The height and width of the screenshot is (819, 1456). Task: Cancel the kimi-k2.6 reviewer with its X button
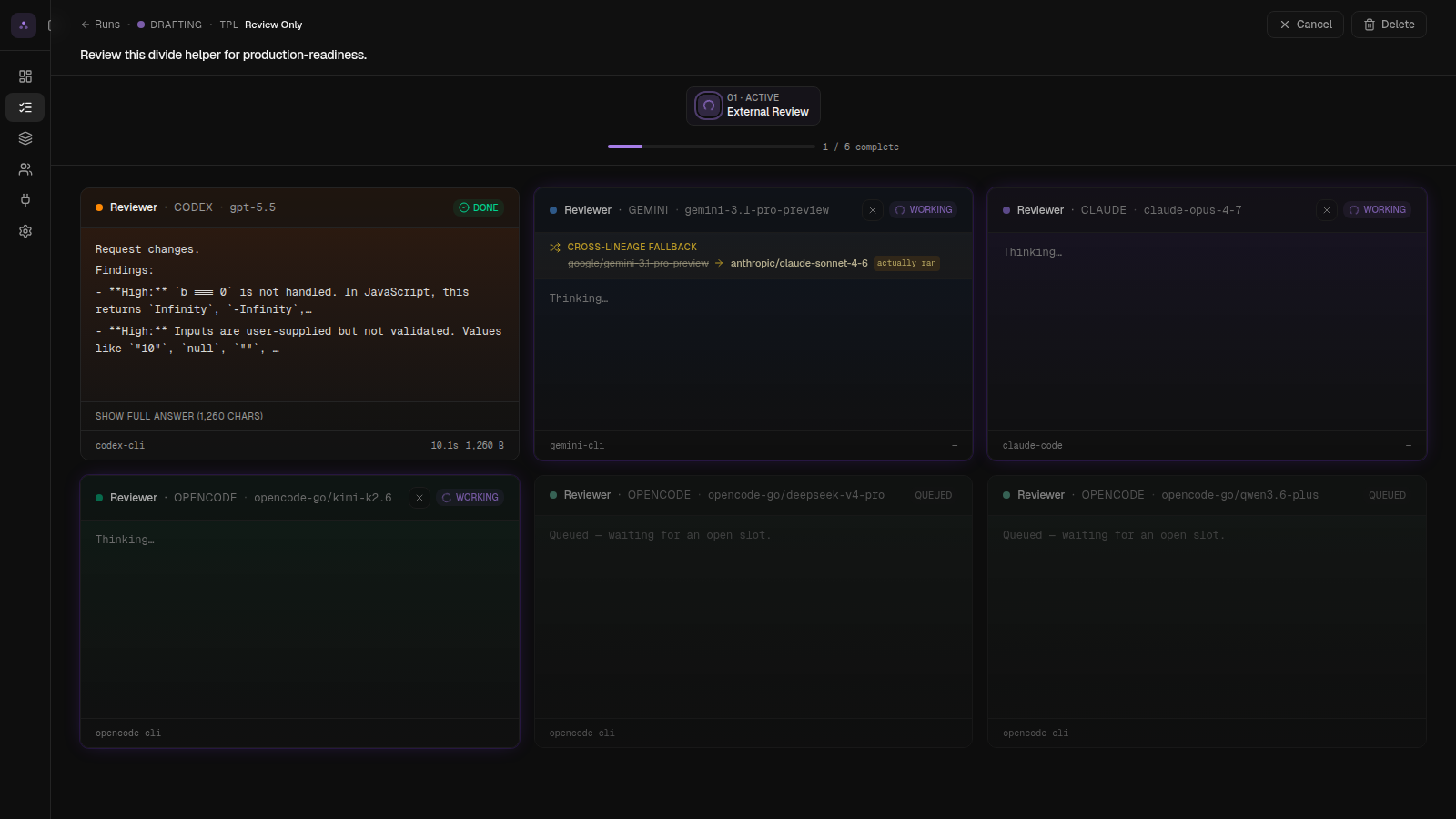[420, 498]
